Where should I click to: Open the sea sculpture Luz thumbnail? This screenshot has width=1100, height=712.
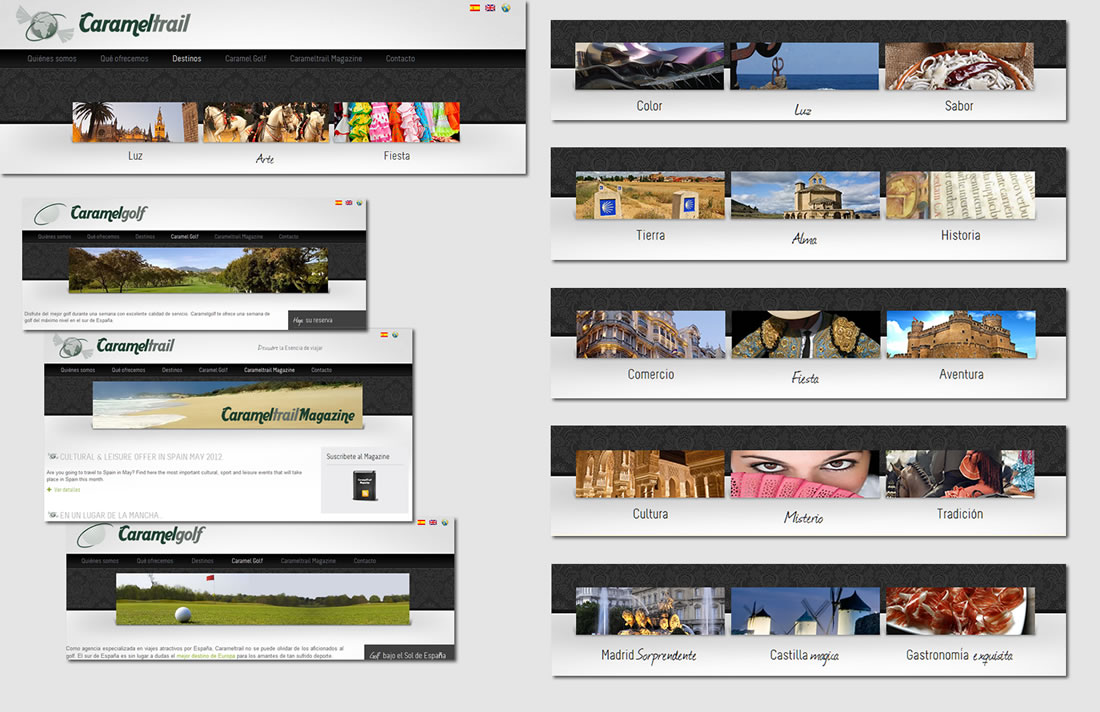tap(804, 66)
